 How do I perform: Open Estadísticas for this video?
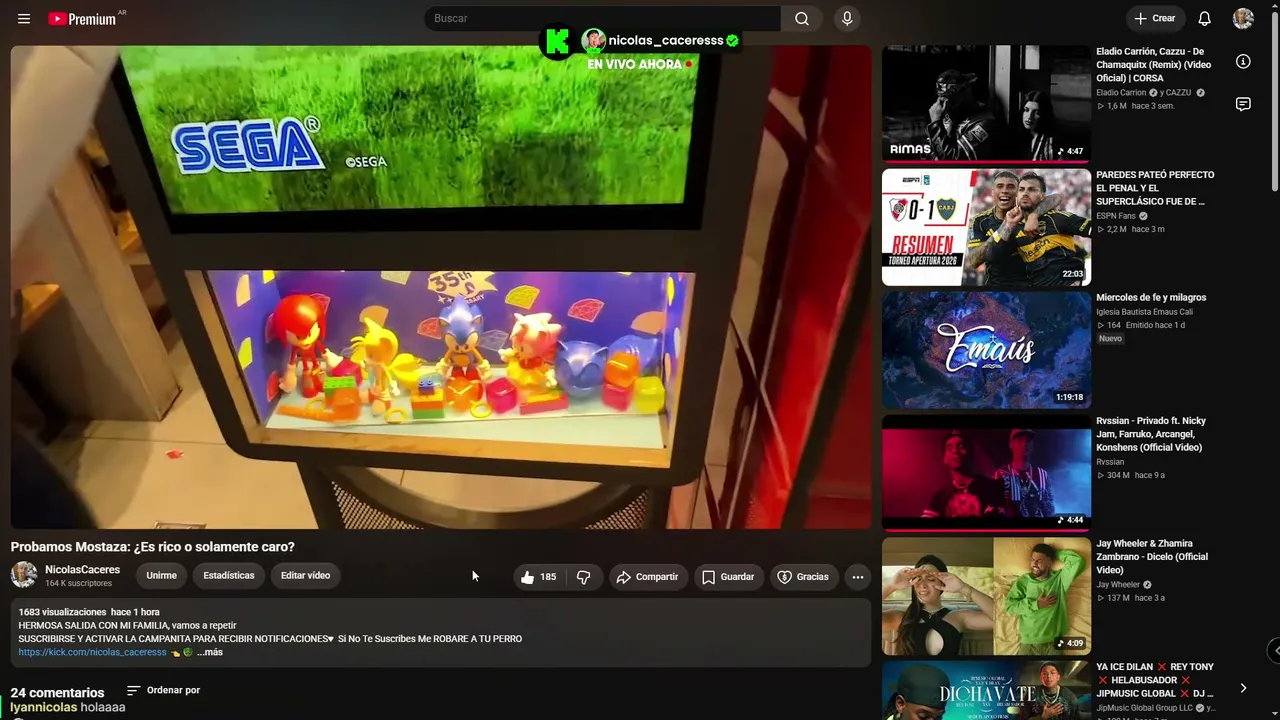click(229, 576)
